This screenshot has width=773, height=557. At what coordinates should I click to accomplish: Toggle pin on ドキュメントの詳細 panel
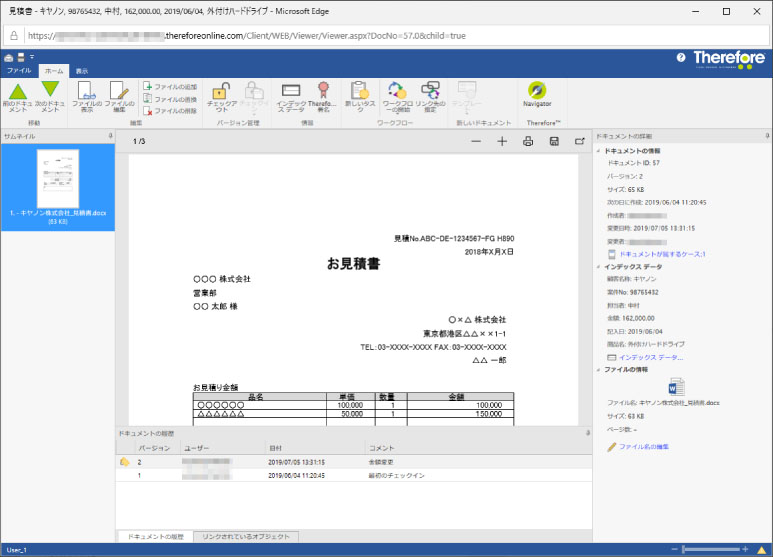(x=767, y=134)
